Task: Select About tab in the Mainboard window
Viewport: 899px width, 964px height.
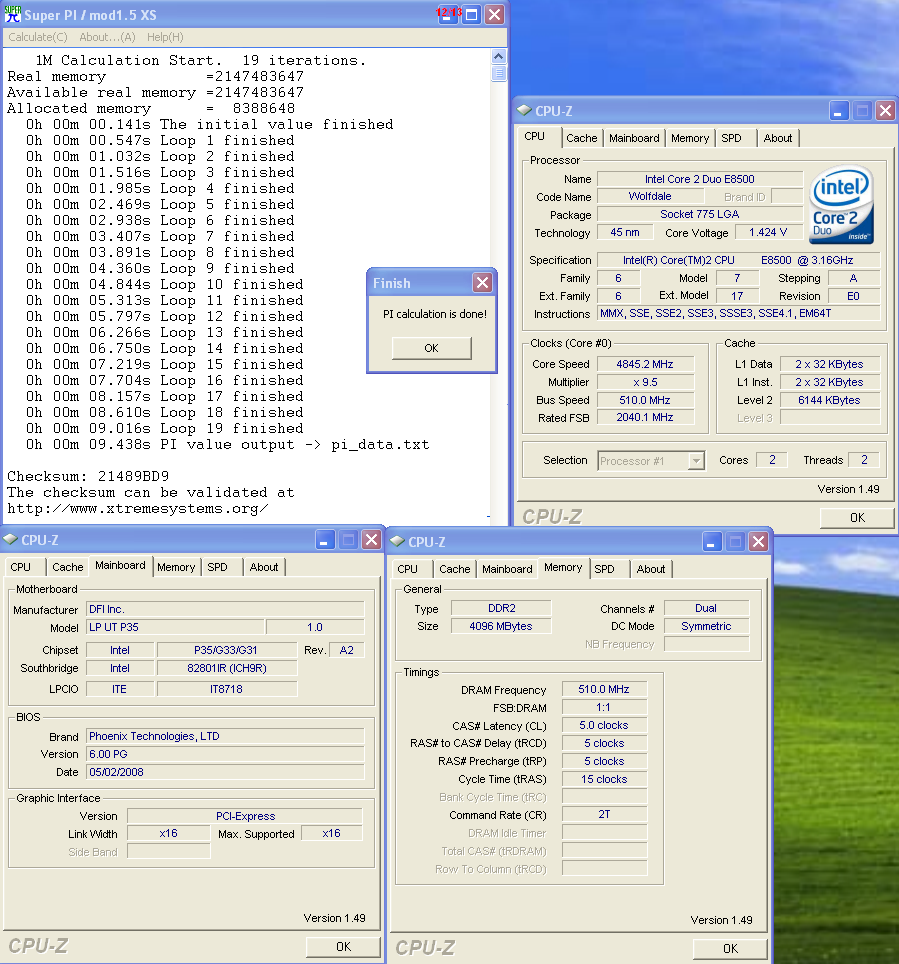Action: (x=264, y=567)
